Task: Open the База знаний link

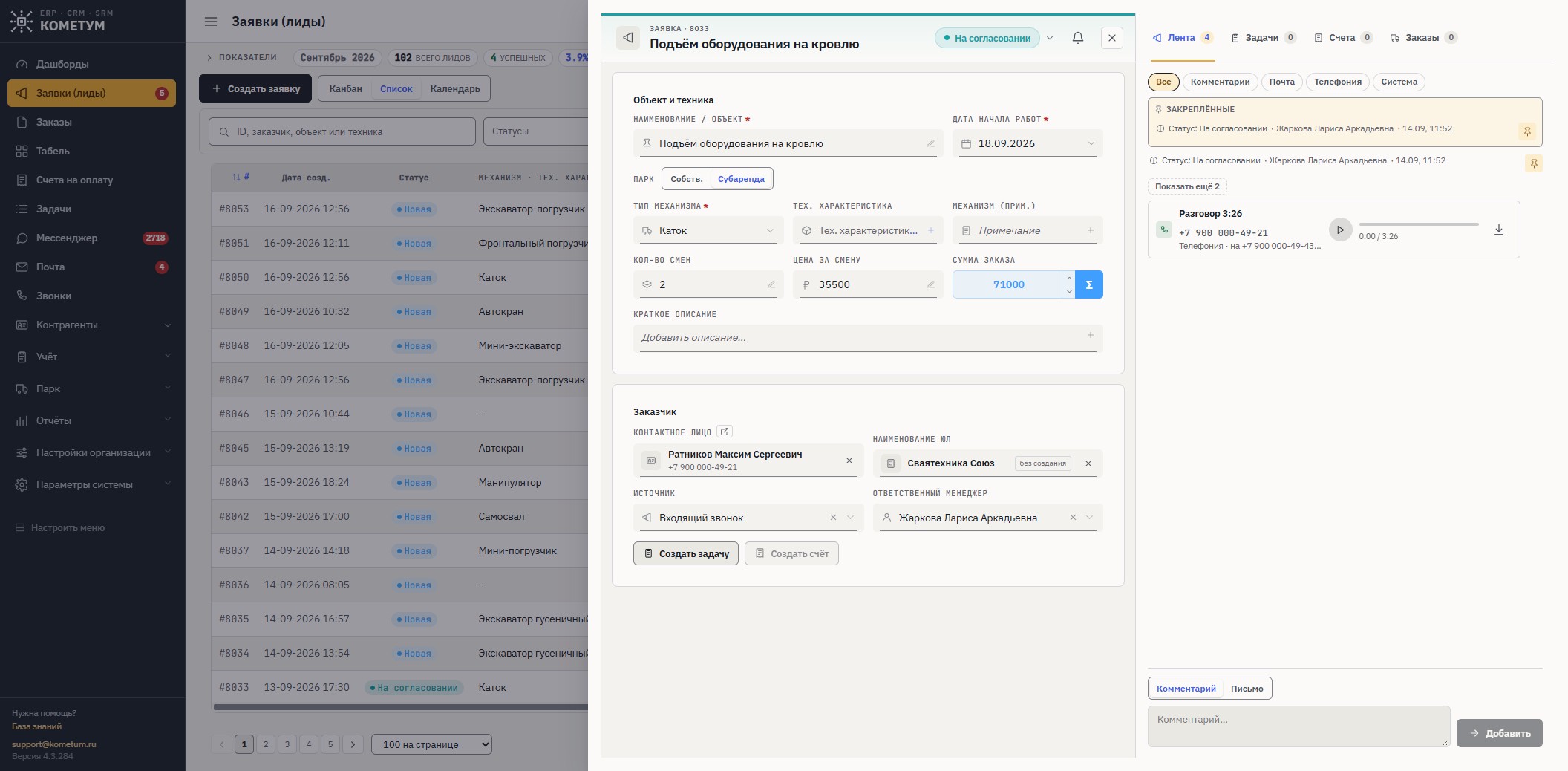Action: pos(37,726)
